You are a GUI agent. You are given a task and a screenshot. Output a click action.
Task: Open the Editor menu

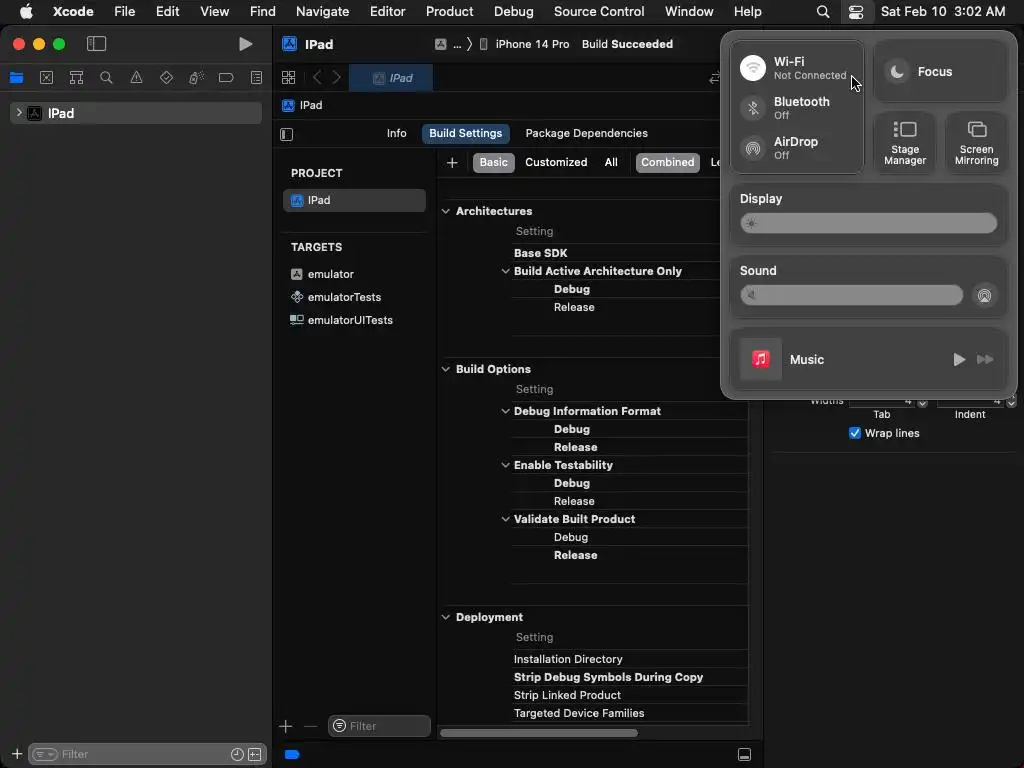pyautogui.click(x=387, y=12)
